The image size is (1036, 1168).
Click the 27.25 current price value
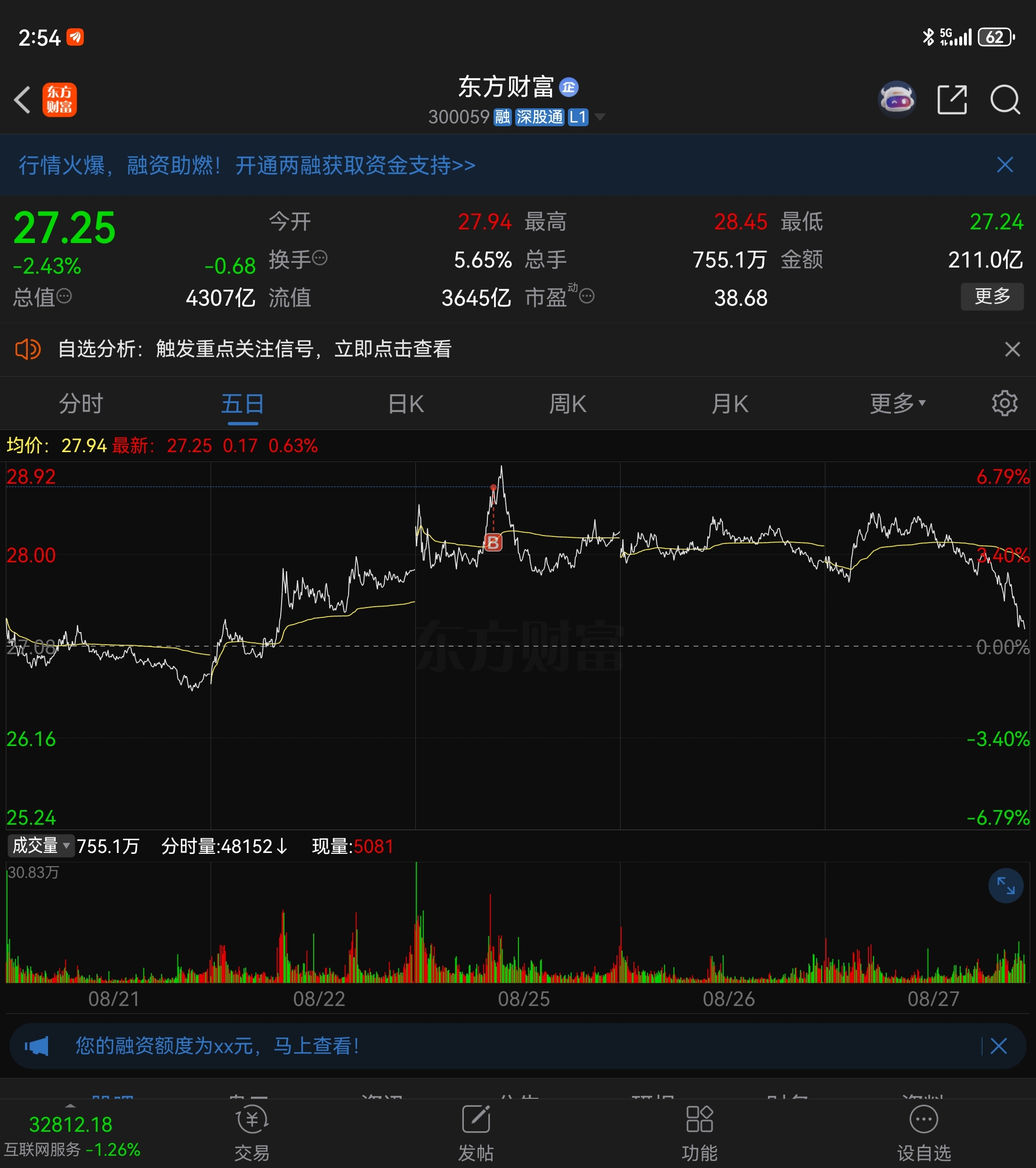pos(65,228)
